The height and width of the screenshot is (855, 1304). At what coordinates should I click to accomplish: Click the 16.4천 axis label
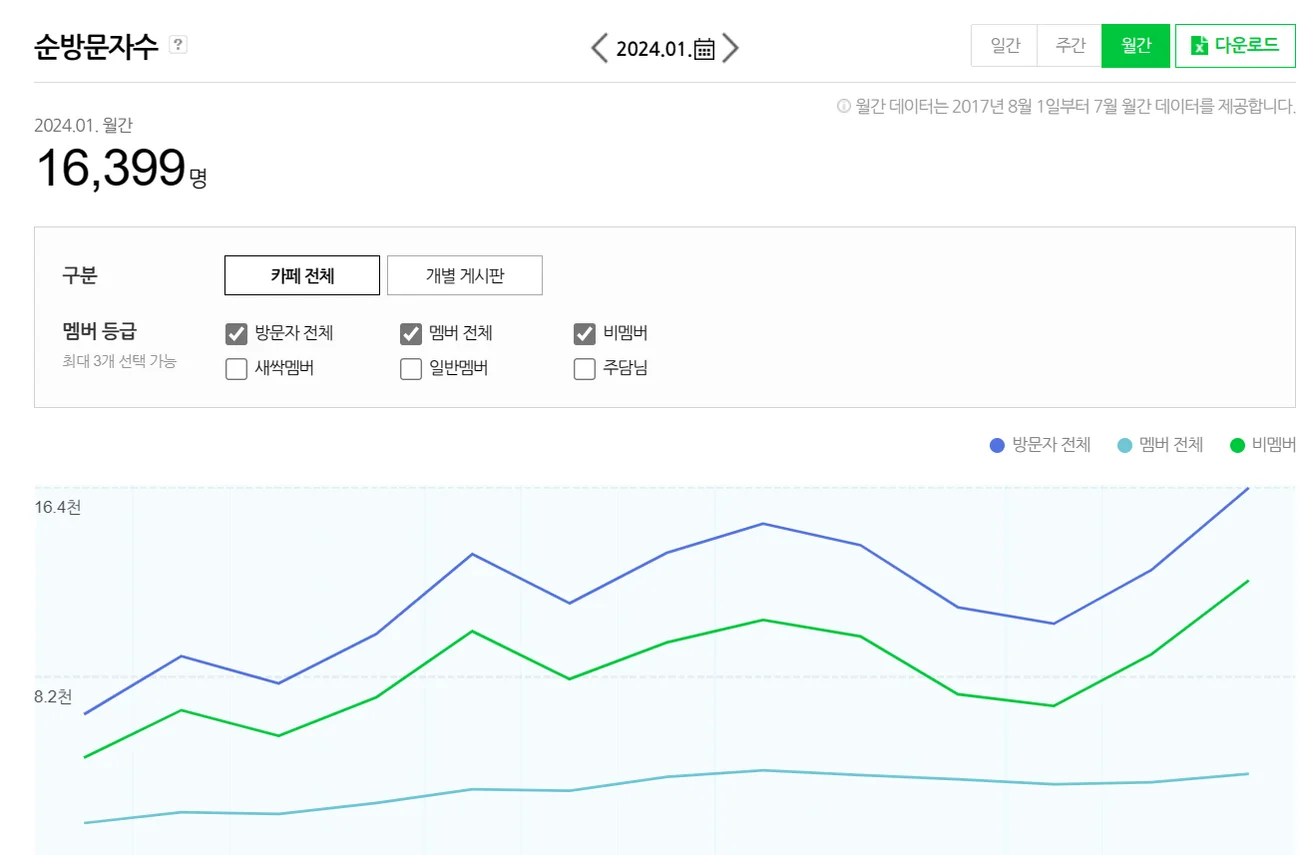58,507
